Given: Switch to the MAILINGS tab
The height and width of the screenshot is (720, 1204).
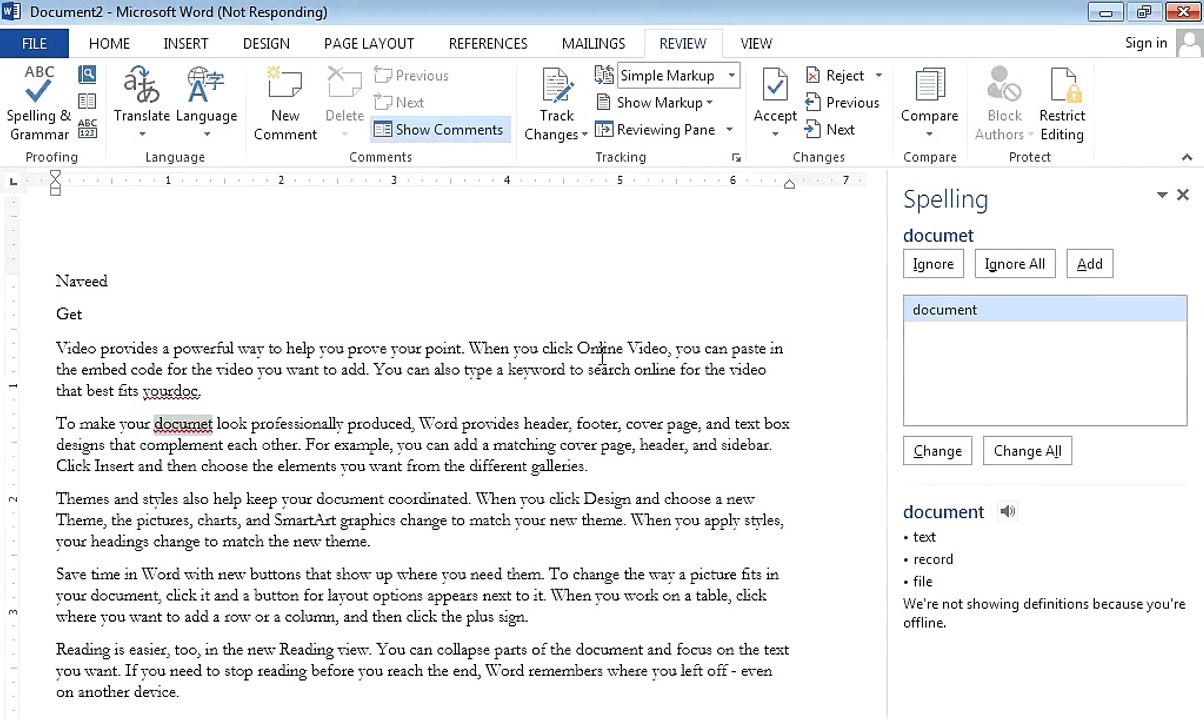Looking at the screenshot, I should tap(593, 44).
